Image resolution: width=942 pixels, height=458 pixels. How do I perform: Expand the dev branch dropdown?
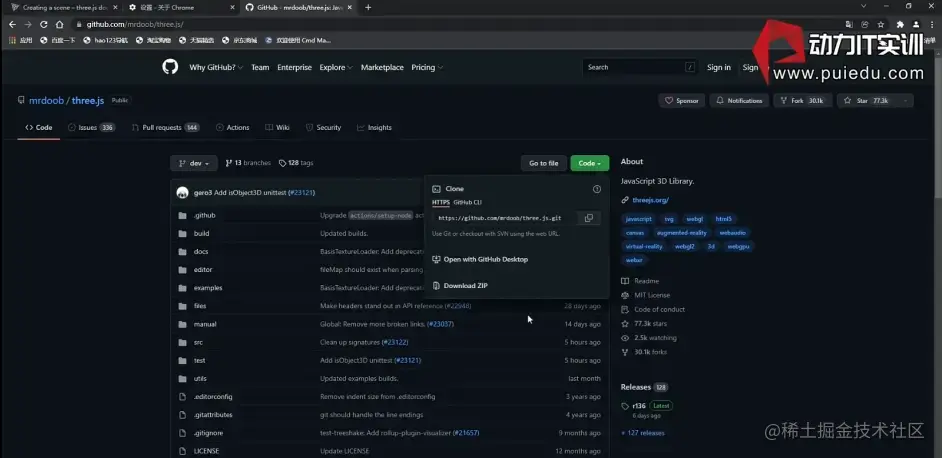click(x=194, y=163)
